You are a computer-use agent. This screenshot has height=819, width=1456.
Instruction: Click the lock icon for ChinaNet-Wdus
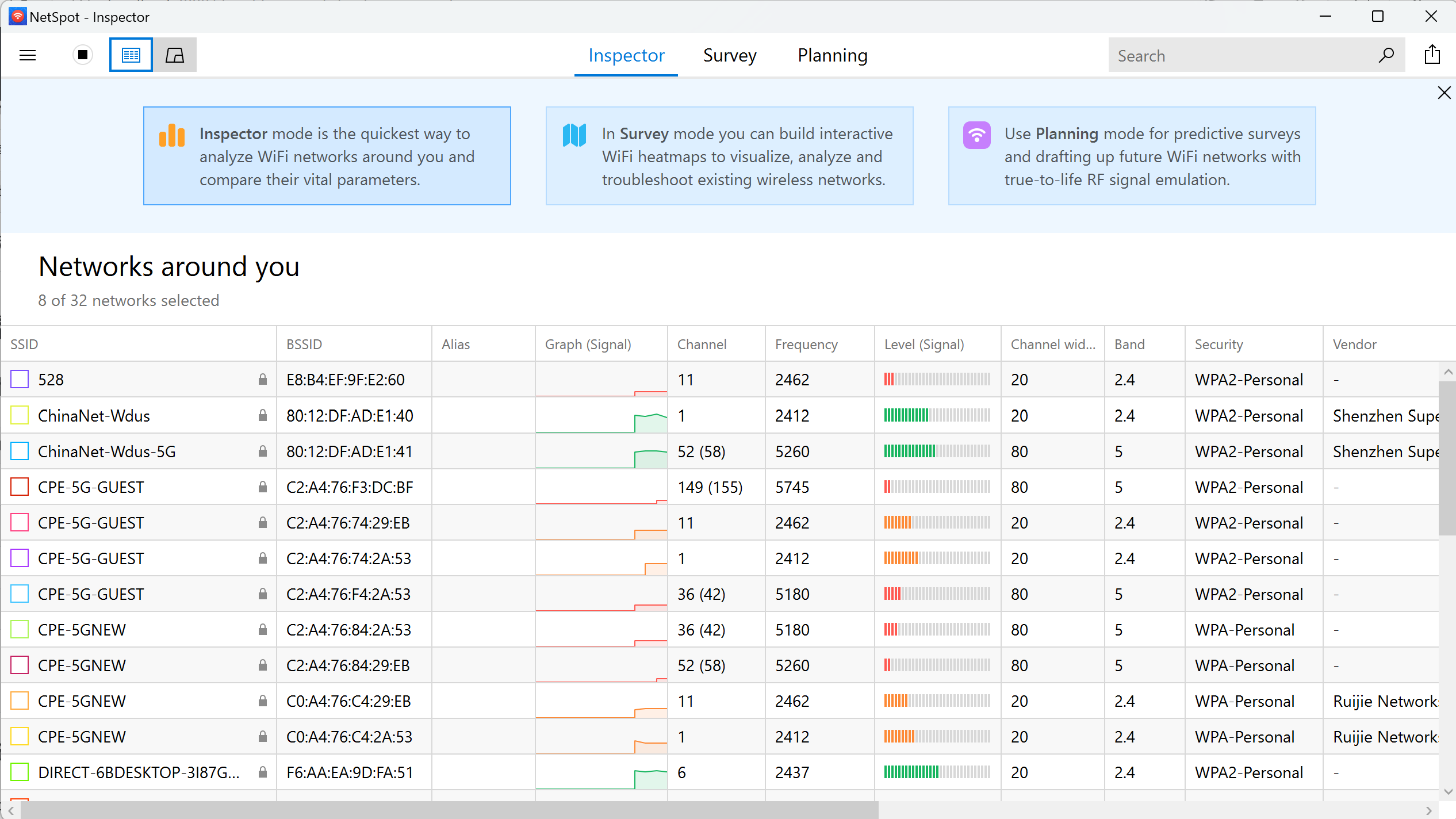(263, 415)
